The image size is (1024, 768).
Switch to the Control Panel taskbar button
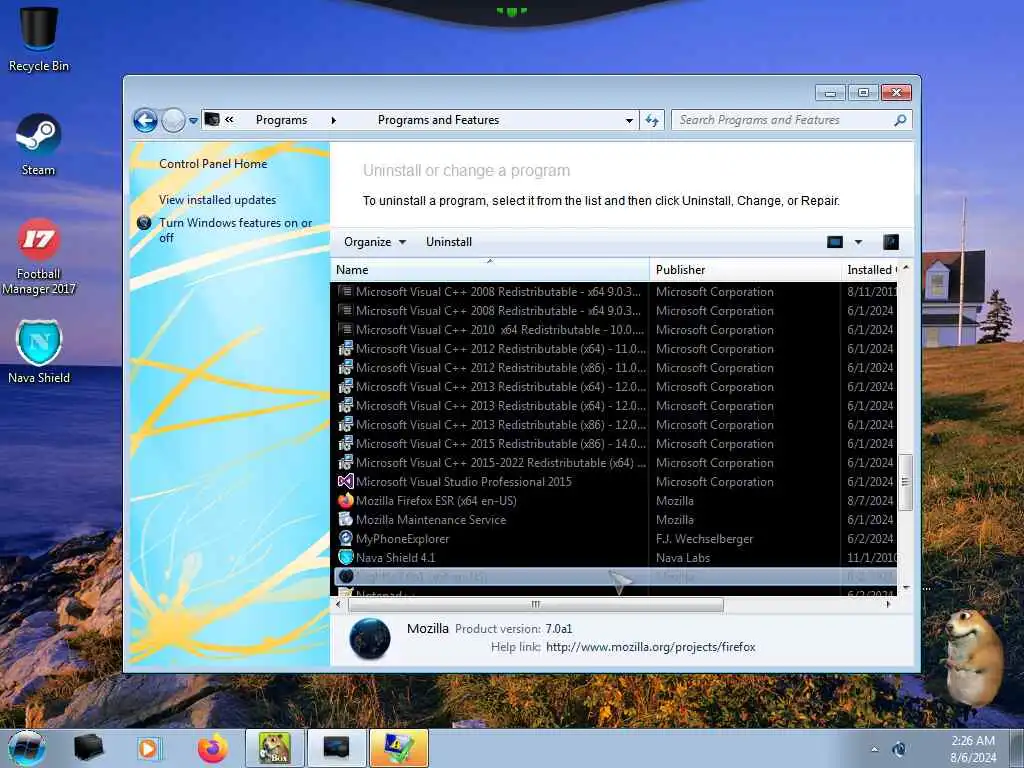(336, 748)
